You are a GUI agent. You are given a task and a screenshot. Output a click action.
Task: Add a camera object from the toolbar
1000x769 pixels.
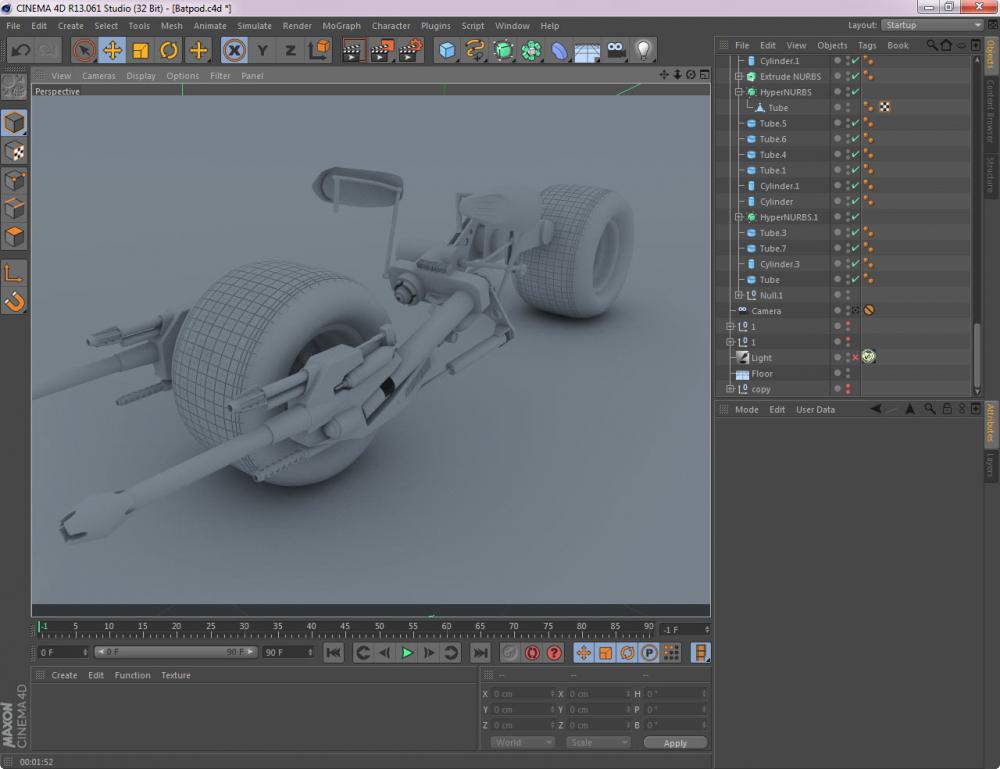click(x=616, y=50)
